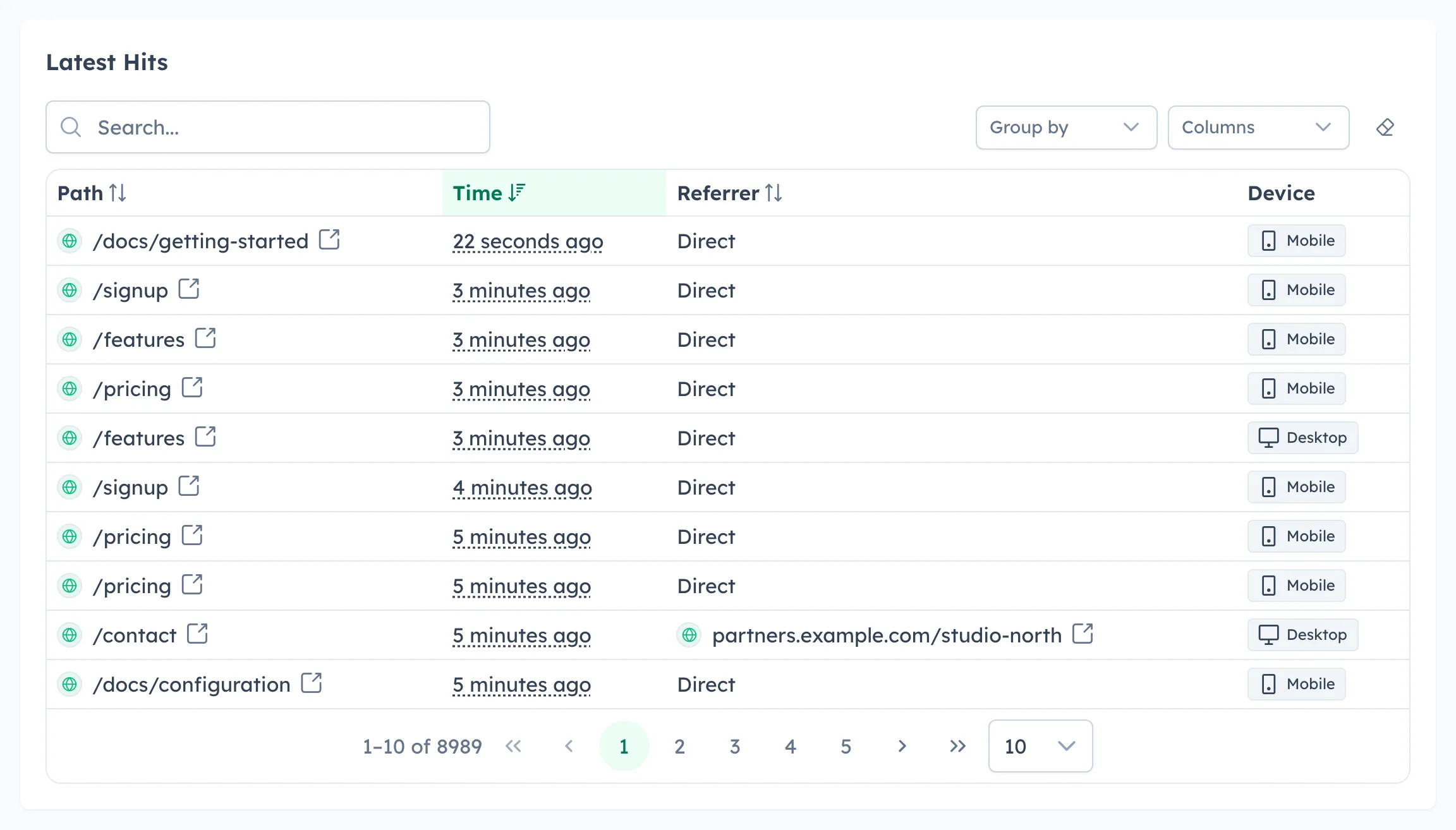Click globe icon beside /docs/configuration
Viewport: 1456px width, 830px height.
pyautogui.click(x=70, y=684)
